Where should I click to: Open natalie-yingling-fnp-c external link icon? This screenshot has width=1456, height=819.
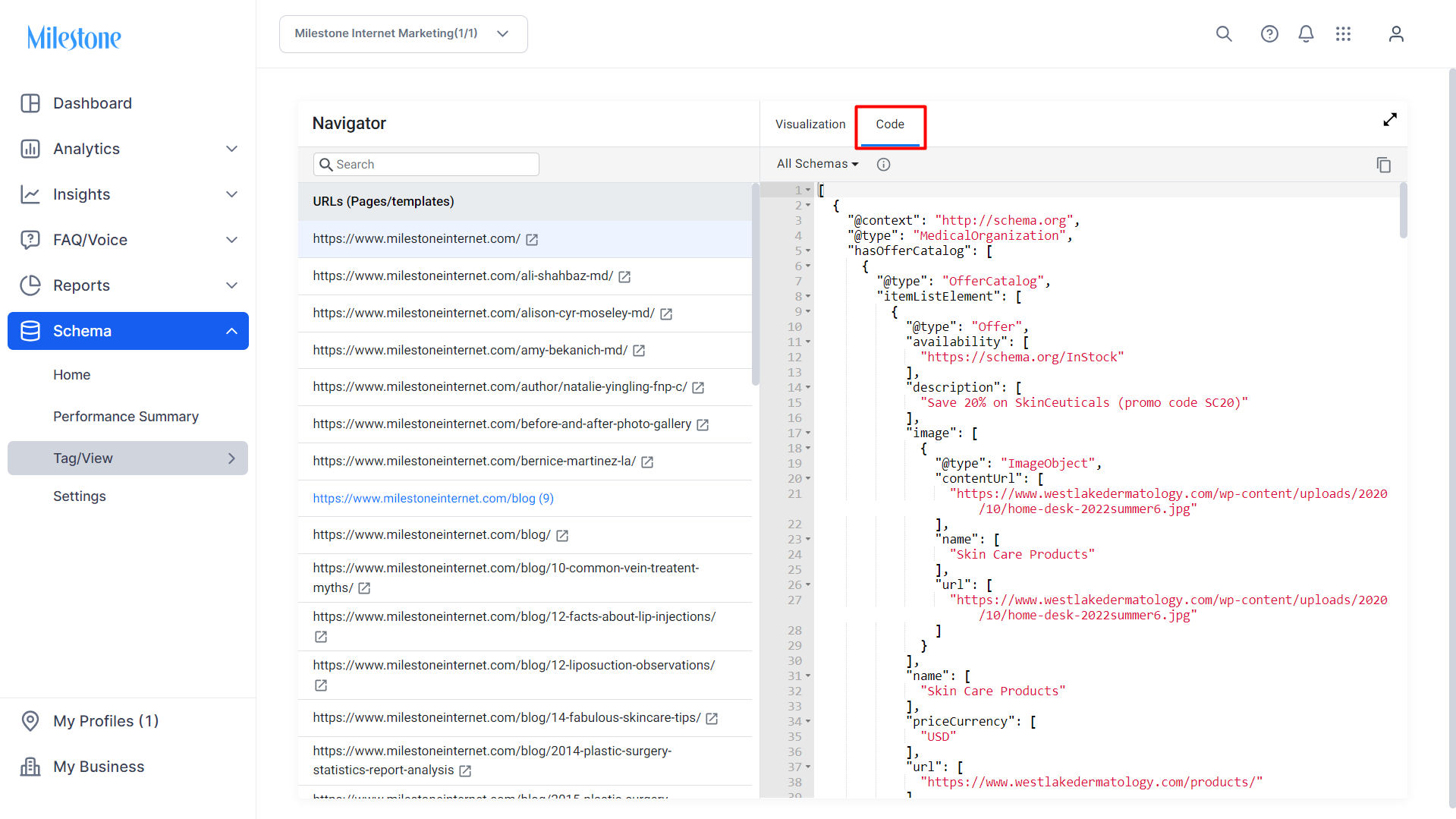pyautogui.click(x=698, y=388)
